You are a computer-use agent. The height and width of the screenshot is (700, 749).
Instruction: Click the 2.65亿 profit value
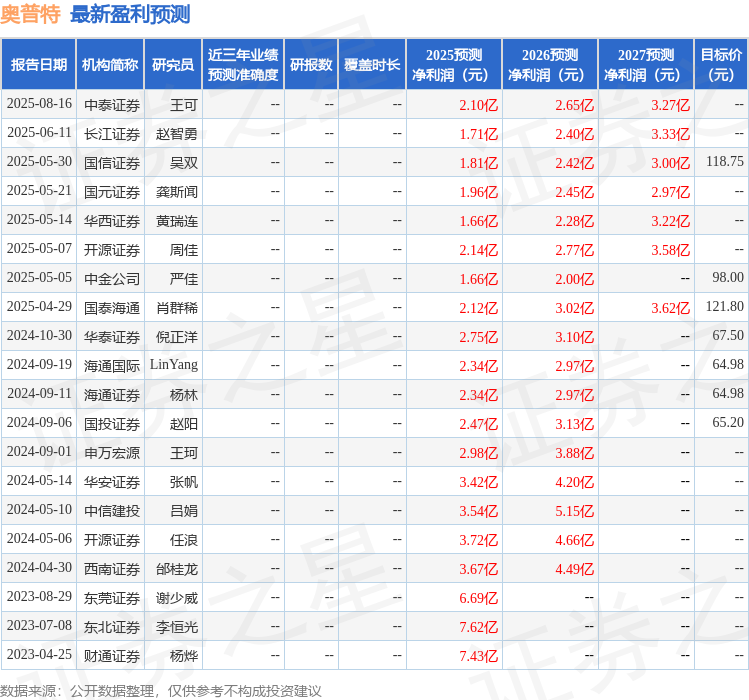click(574, 105)
